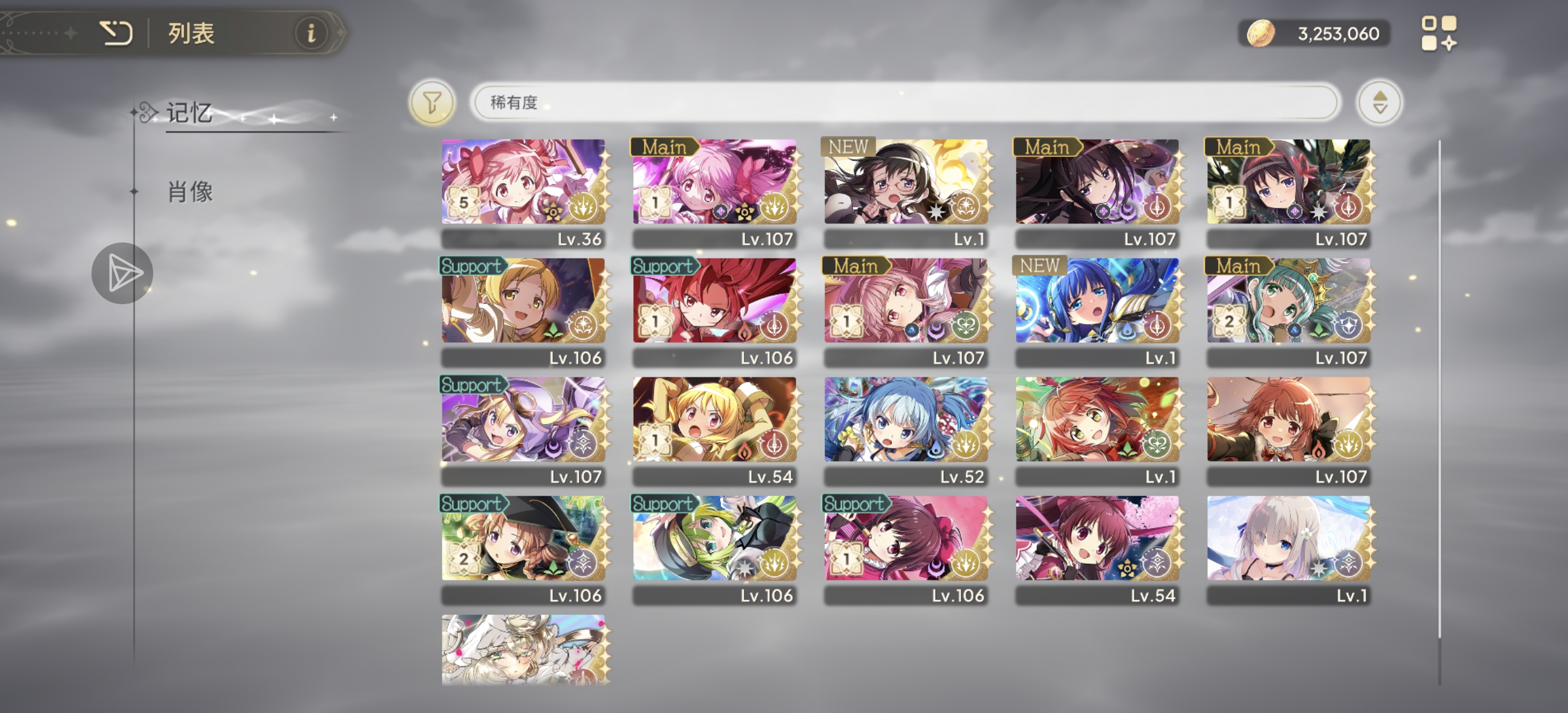Click the gold coin currency icon
The height and width of the screenshot is (713, 1568).
click(x=1260, y=33)
